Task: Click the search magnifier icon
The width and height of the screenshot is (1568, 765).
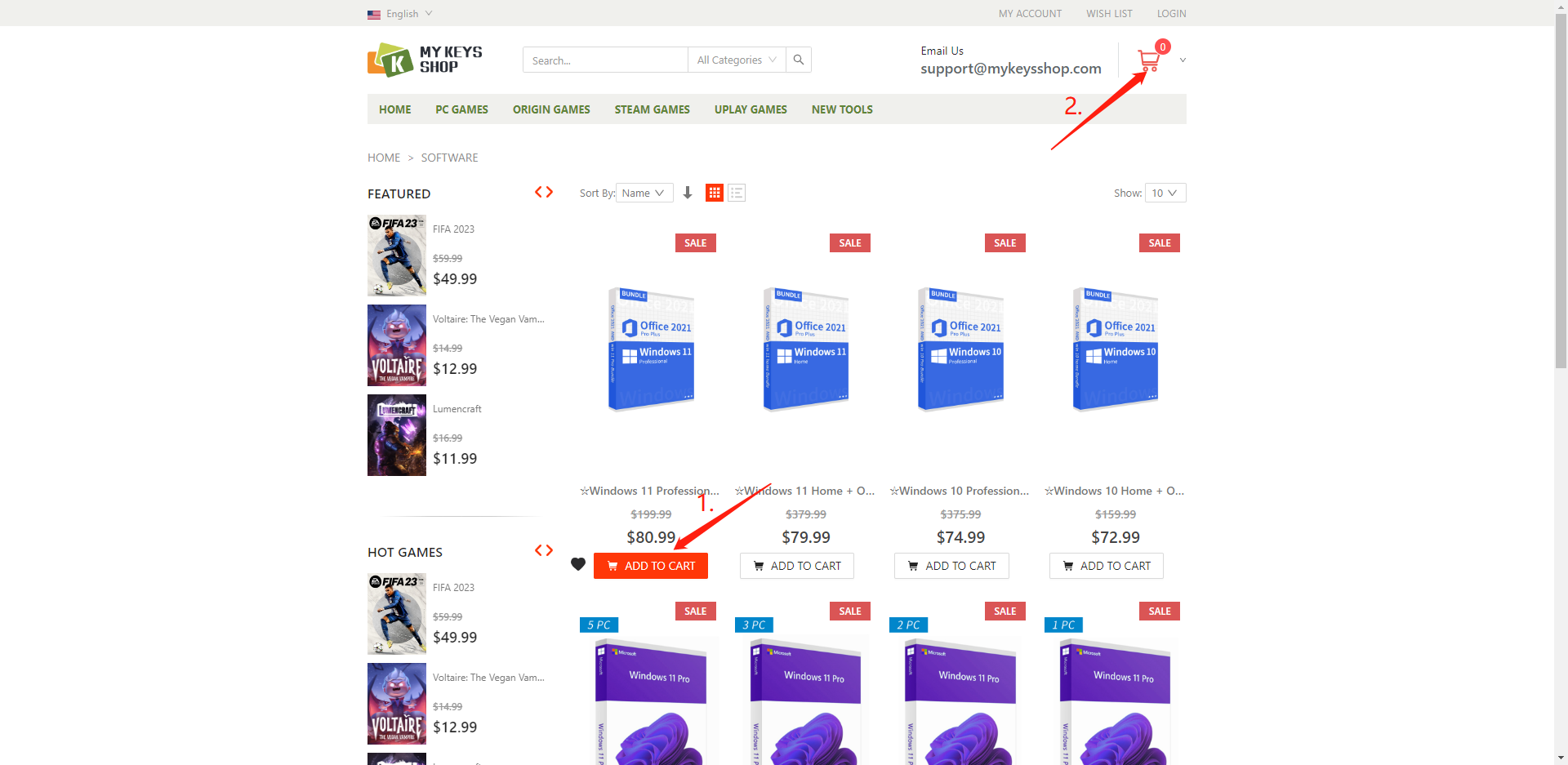Action: tap(799, 60)
